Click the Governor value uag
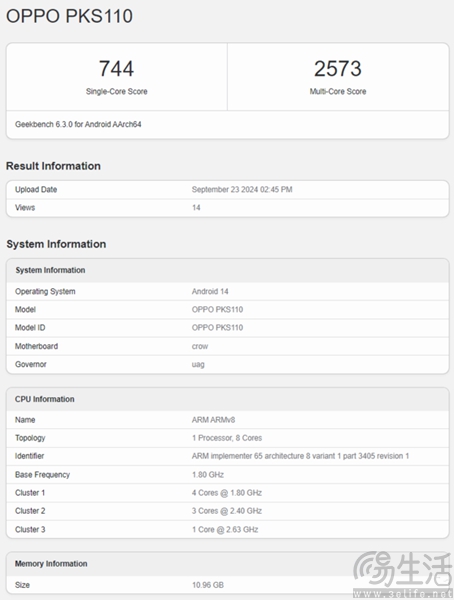Viewport: 454px width, 600px height. [x=198, y=365]
